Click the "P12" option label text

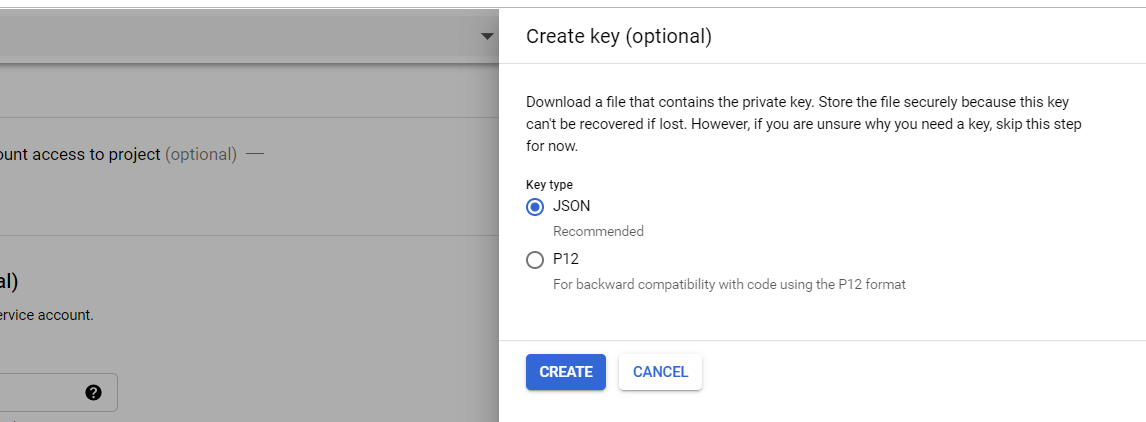pyautogui.click(x=566, y=259)
